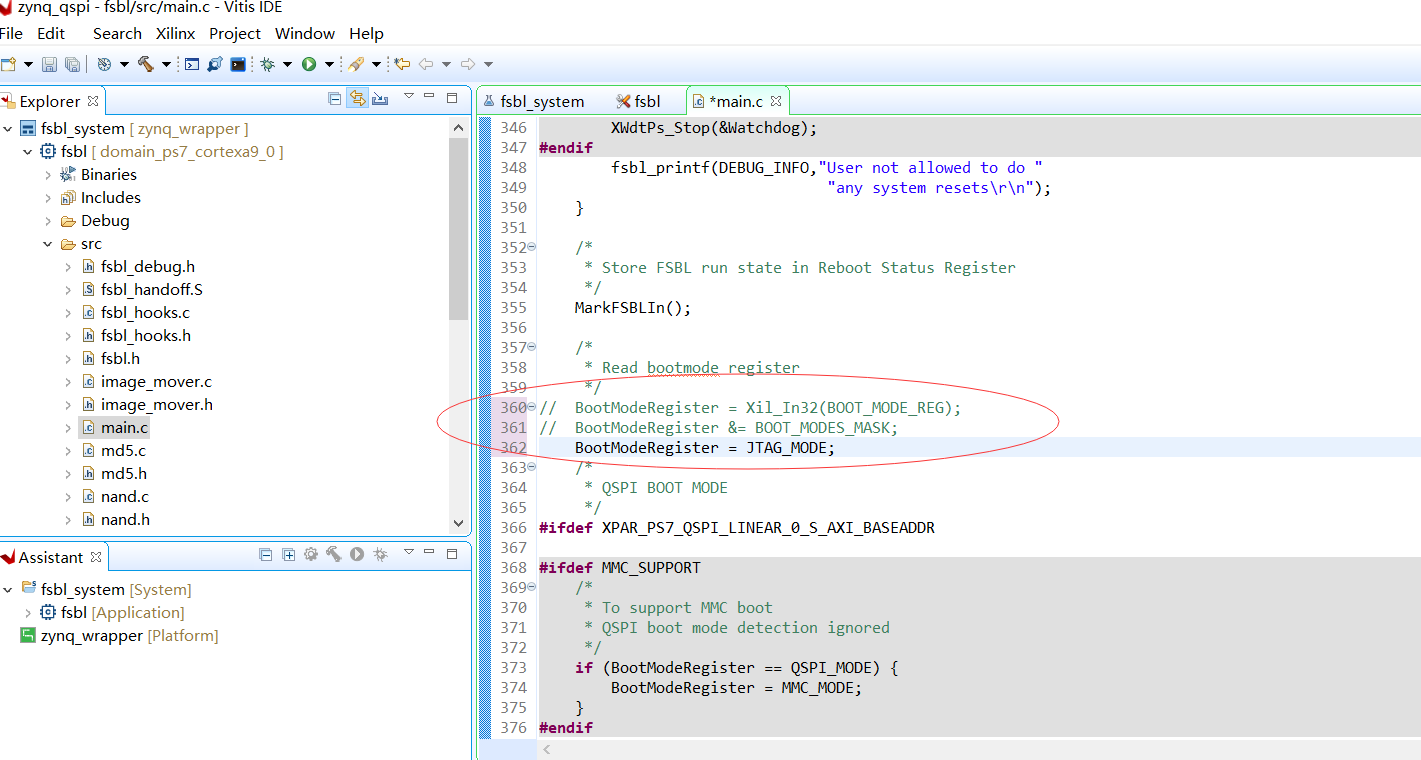Viewport: 1421px width, 760px height.
Task: Click the Assistant build hammer icon
Action: click(x=334, y=554)
